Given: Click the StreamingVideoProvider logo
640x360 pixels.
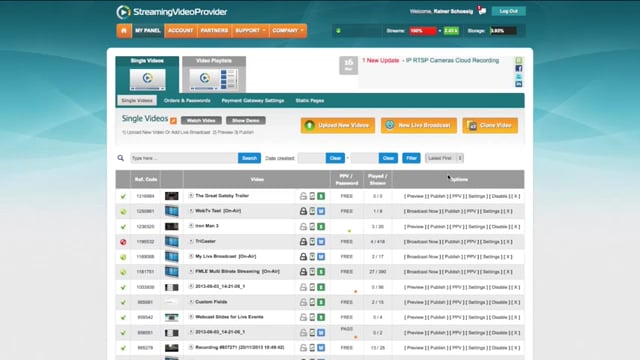Looking at the screenshot, I should 171,12.
